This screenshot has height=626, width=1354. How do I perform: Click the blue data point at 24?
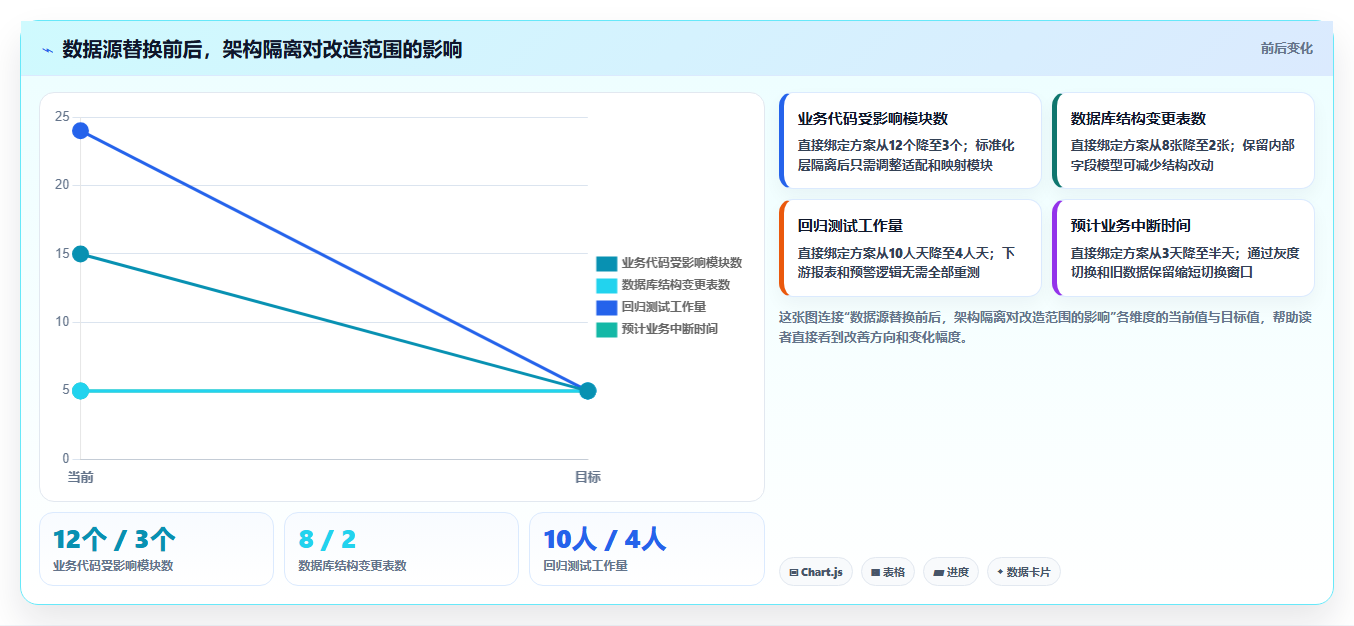[x=80, y=131]
